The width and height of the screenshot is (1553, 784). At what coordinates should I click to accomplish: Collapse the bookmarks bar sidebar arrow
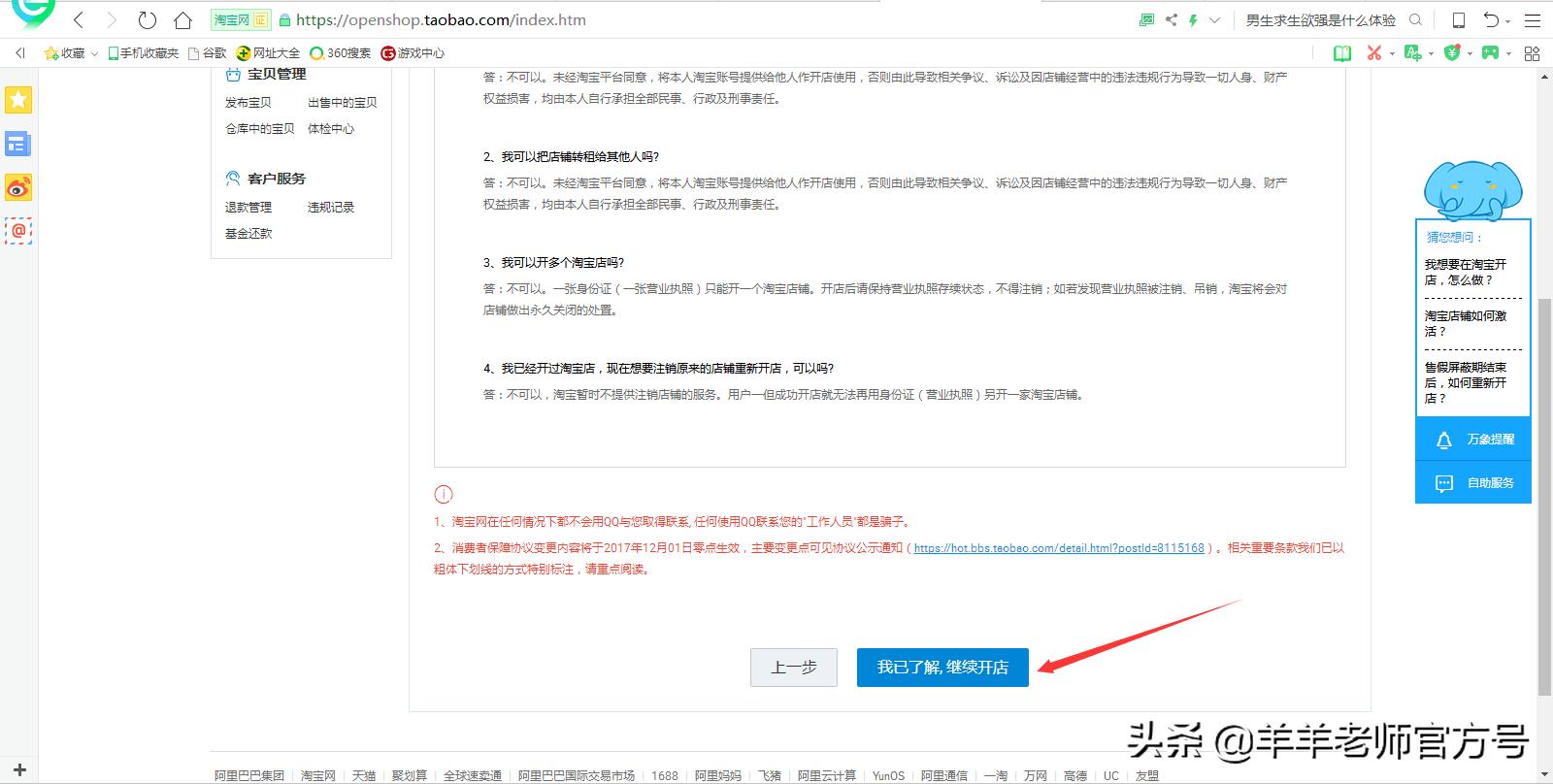coord(20,53)
